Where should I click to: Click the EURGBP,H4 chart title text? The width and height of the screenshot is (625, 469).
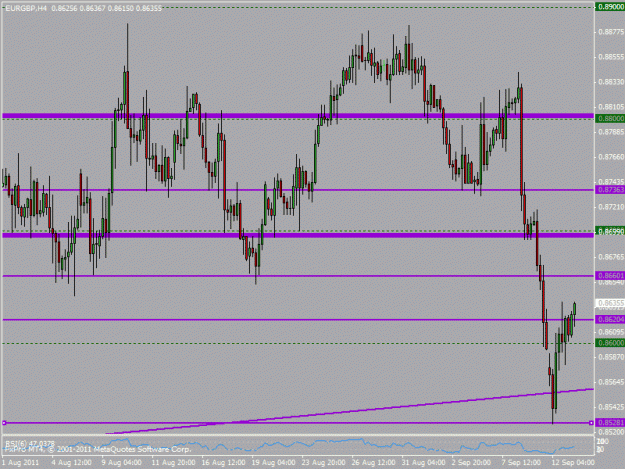pyautogui.click(x=25, y=8)
